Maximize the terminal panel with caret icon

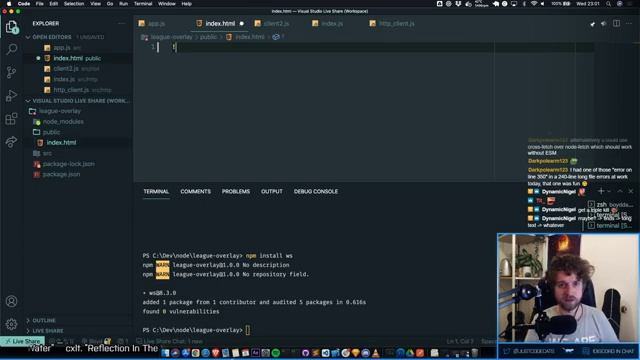(x=620, y=191)
